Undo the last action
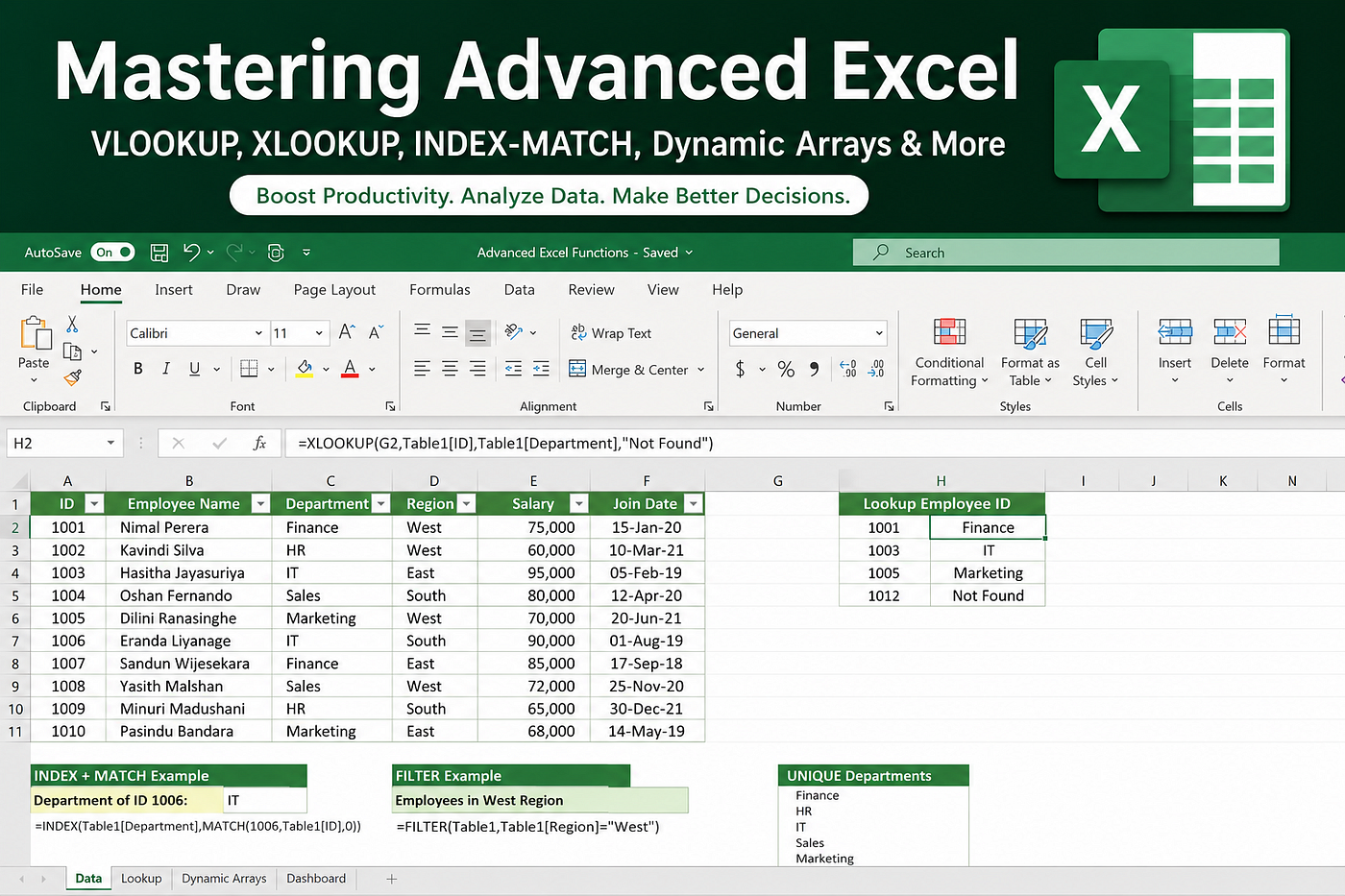 point(191,253)
